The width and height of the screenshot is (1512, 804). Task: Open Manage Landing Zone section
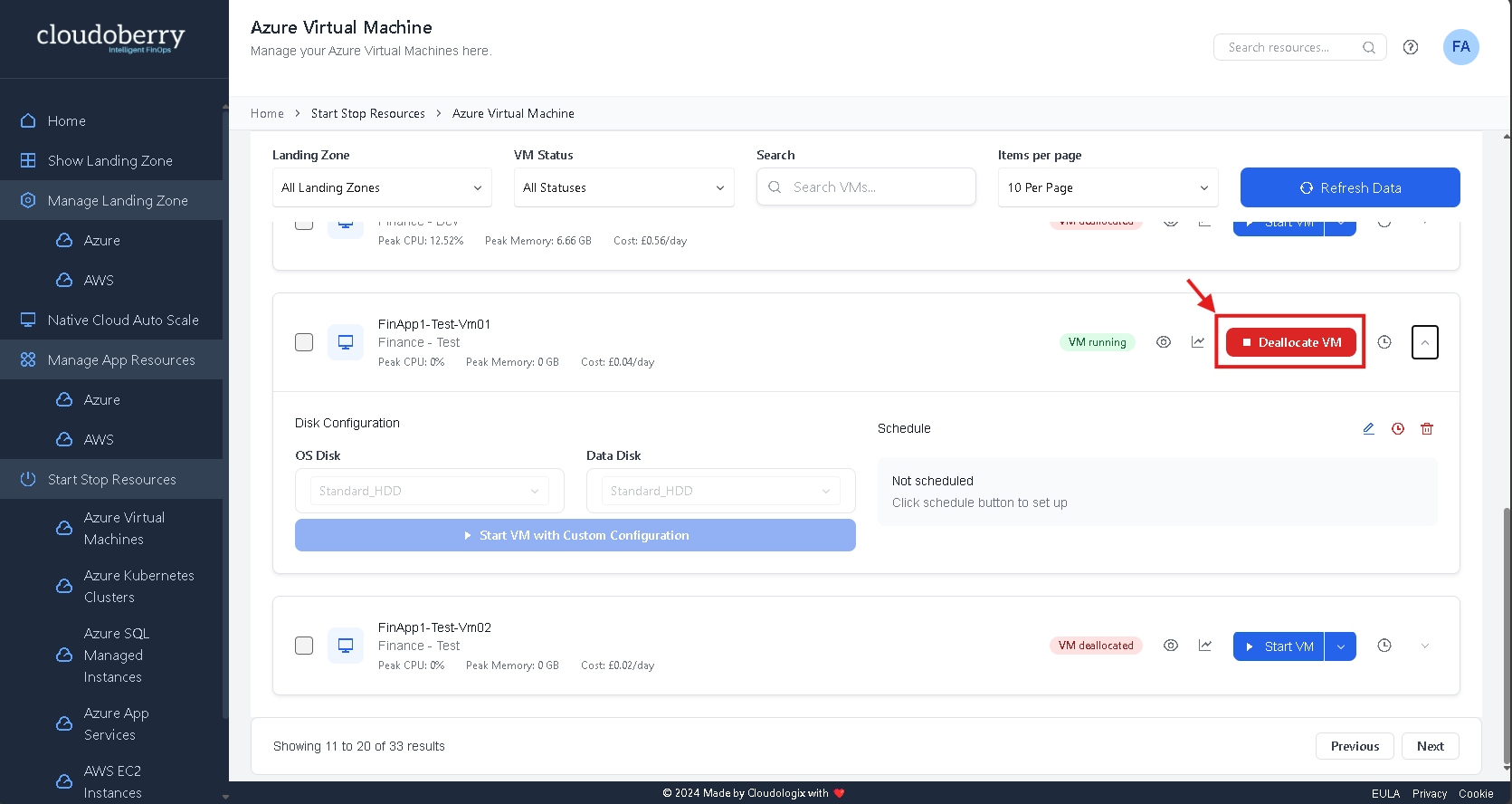(x=111, y=200)
